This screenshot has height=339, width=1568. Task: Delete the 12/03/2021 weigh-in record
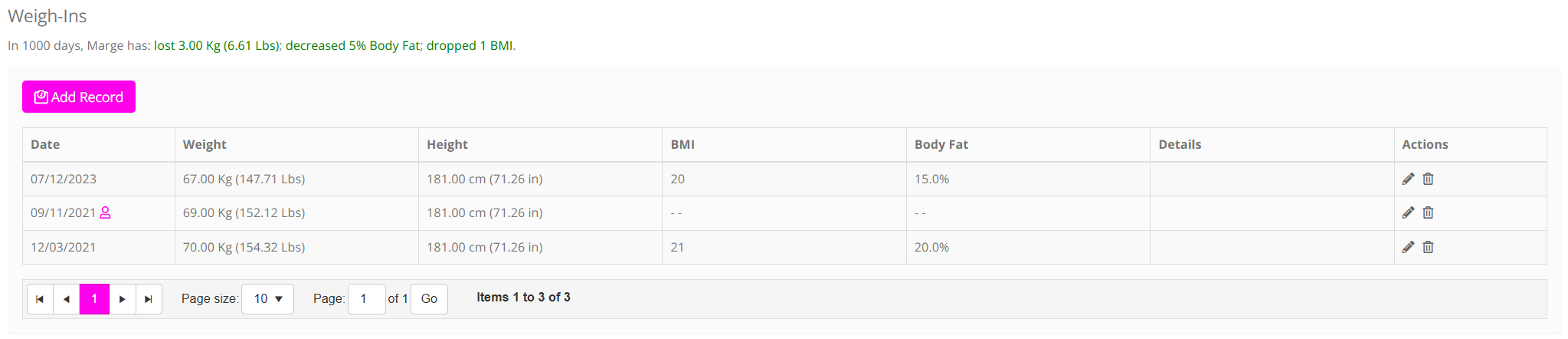(x=1428, y=247)
